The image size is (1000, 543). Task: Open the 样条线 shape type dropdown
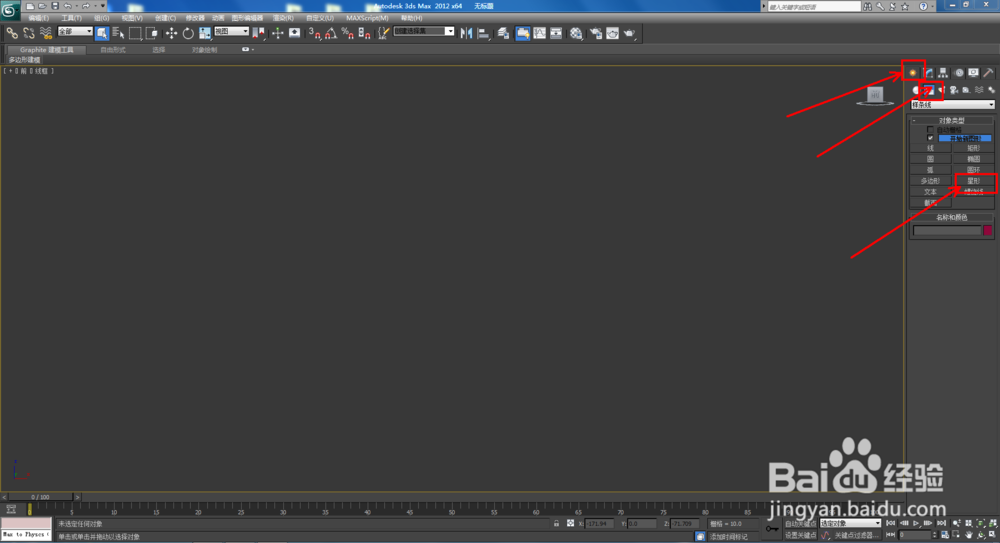[x=953, y=105]
